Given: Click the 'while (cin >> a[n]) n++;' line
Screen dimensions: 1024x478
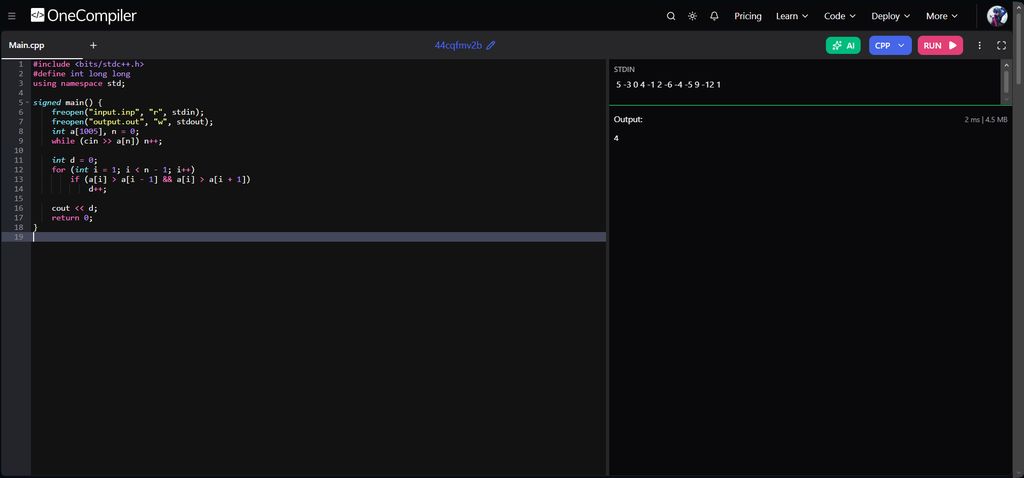Looking at the screenshot, I should (x=106, y=141).
